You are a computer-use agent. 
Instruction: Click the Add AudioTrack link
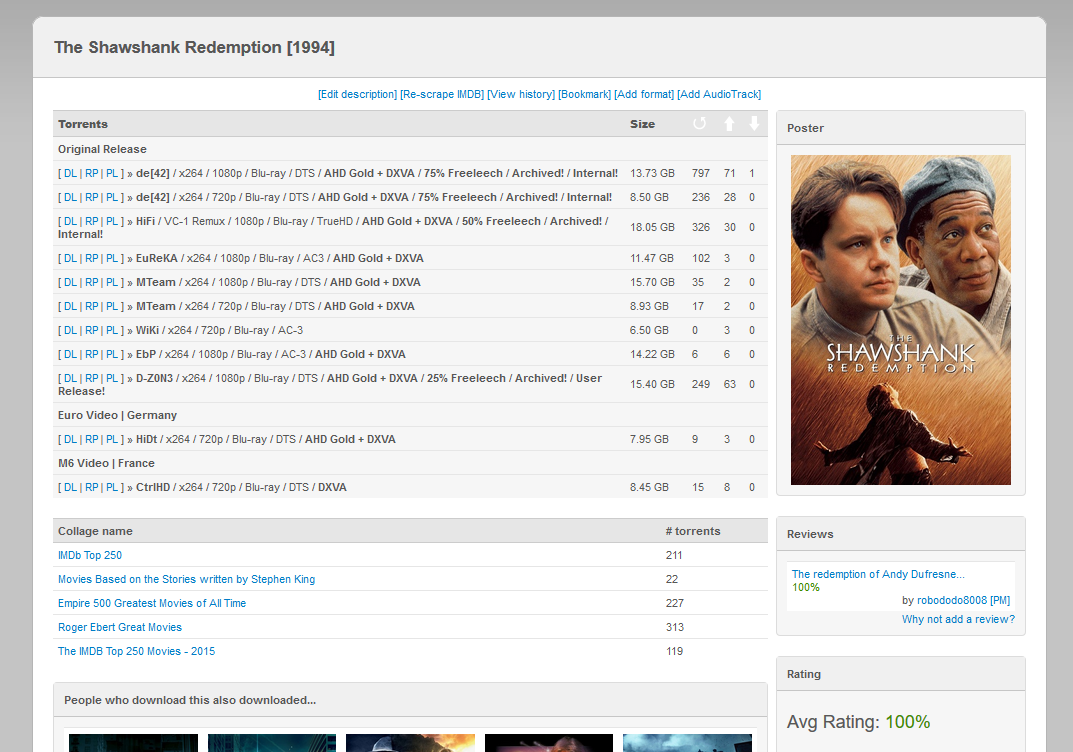point(719,94)
